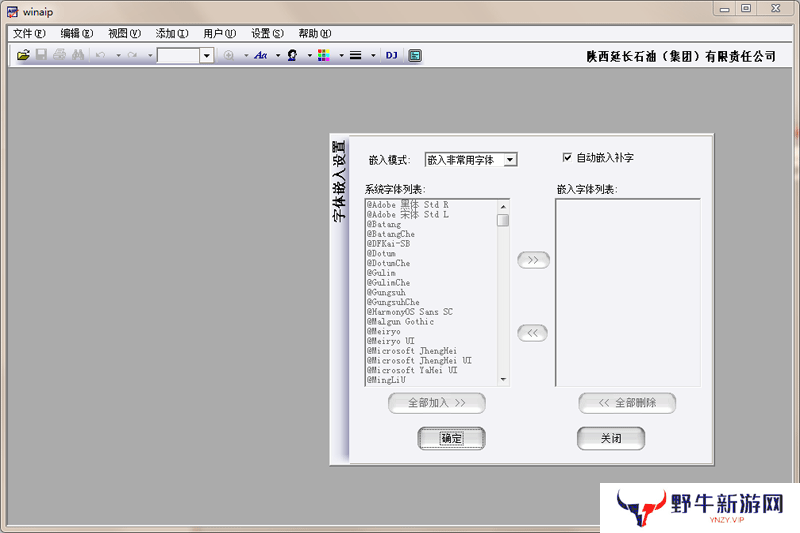Click the font list scroll up arrow
Viewport: 800px width, 533px height.
point(503,207)
